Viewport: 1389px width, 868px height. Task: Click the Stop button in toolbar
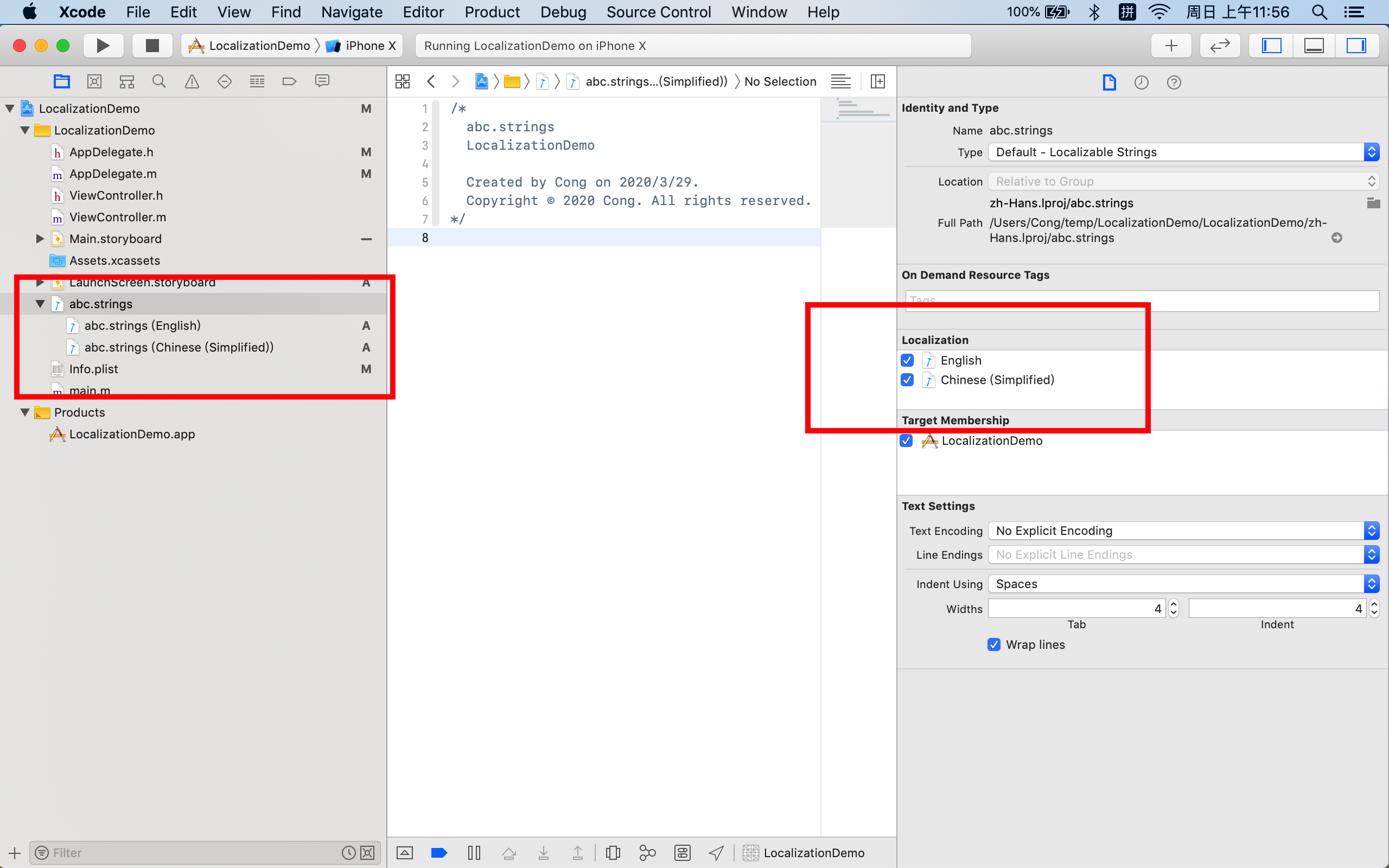(x=152, y=46)
